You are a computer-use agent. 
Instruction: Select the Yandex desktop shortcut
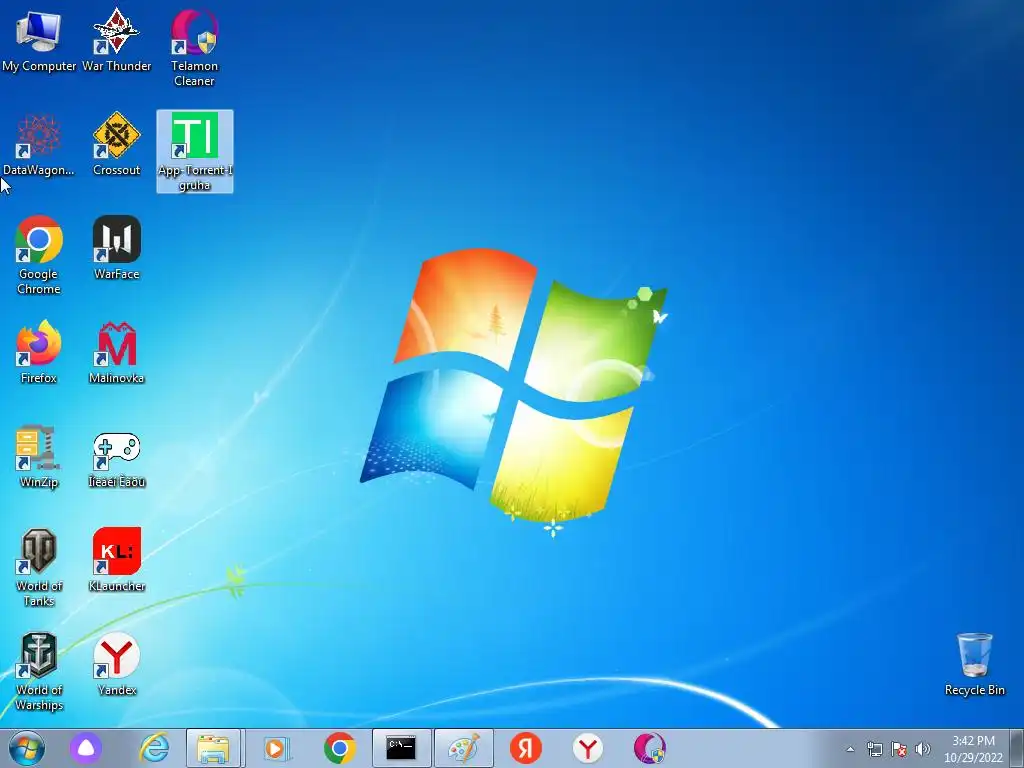116,665
